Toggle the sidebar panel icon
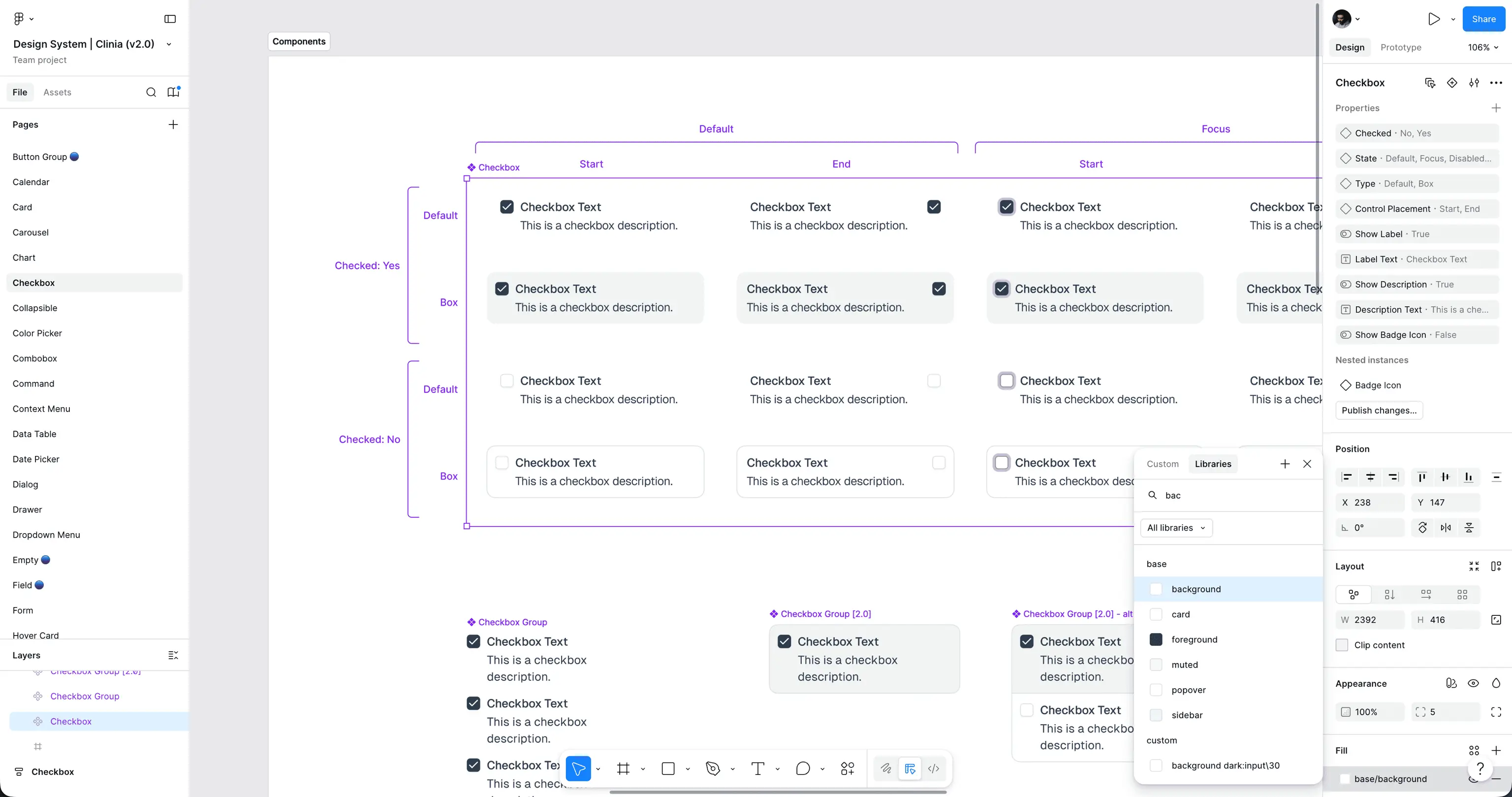This screenshot has height=797, width=1512. [x=170, y=19]
